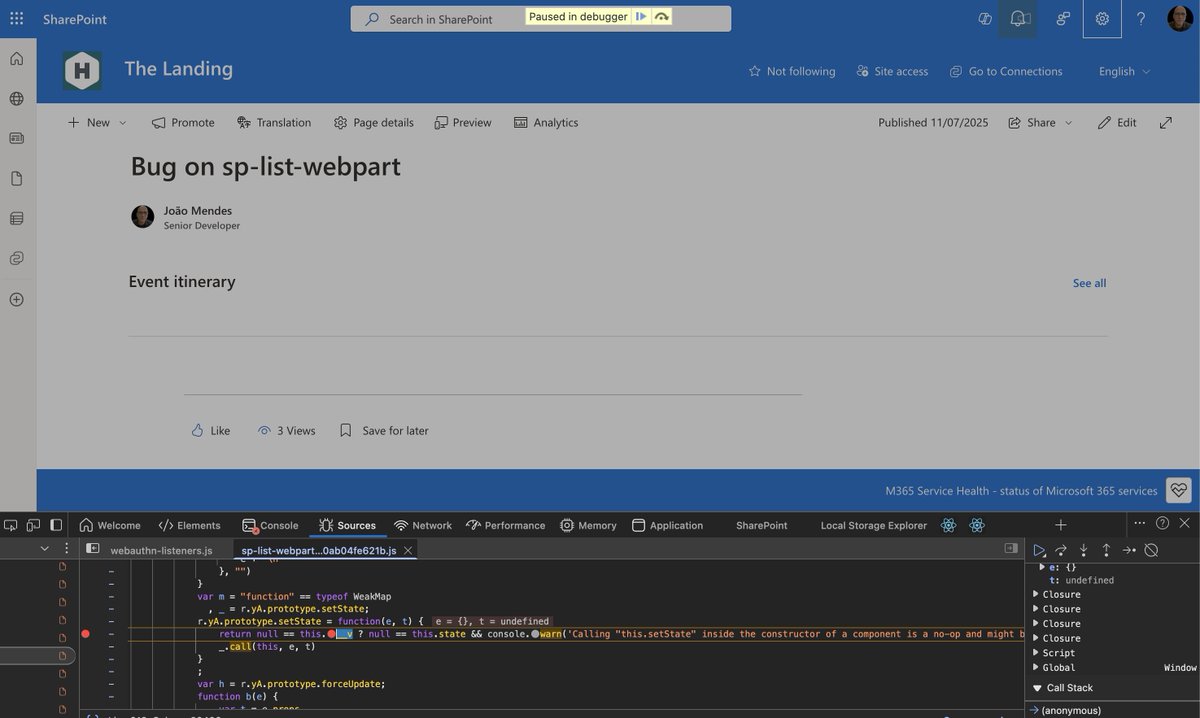This screenshot has height=718, width=1200.
Task: Click author name João Mendes
Action: pos(198,210)
